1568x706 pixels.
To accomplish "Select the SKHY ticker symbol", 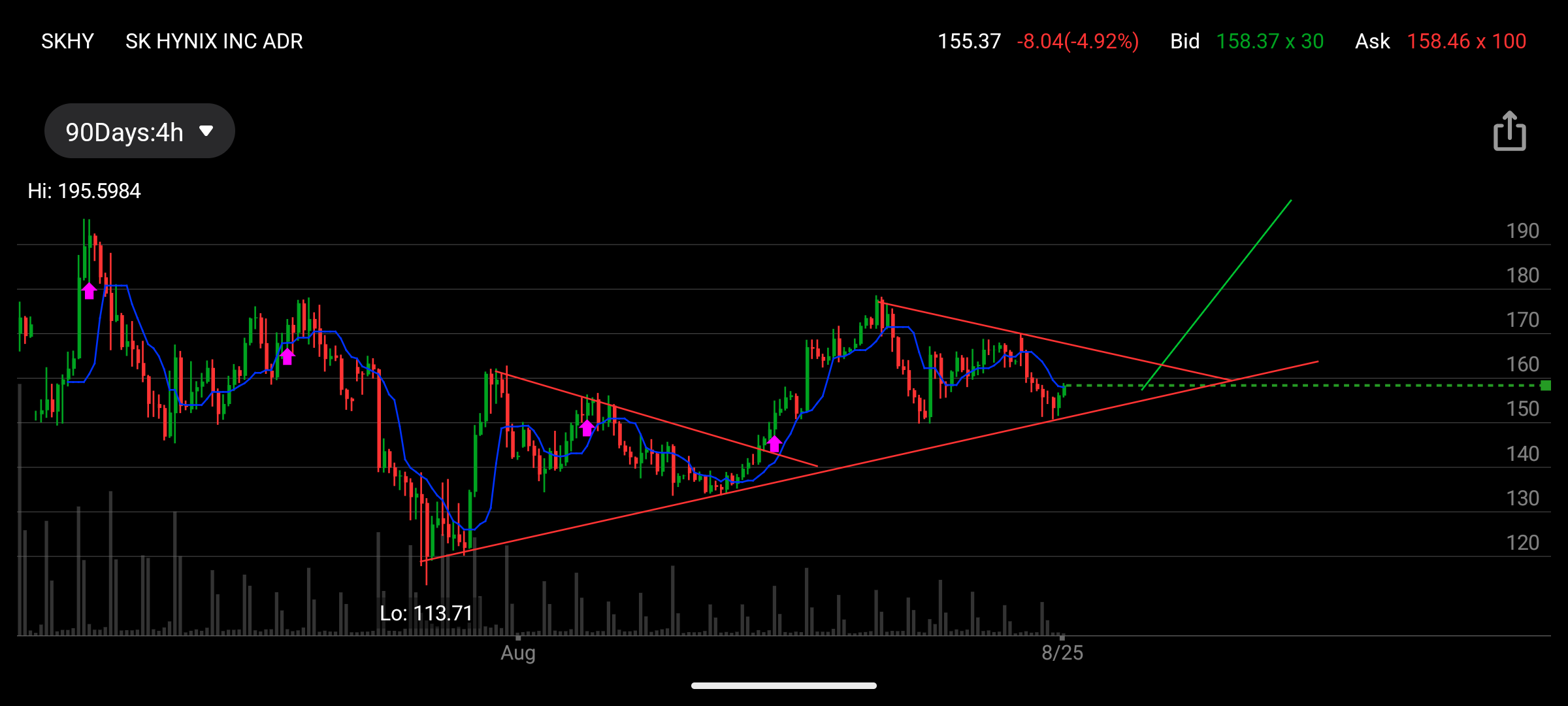I will tap(67, 41).
